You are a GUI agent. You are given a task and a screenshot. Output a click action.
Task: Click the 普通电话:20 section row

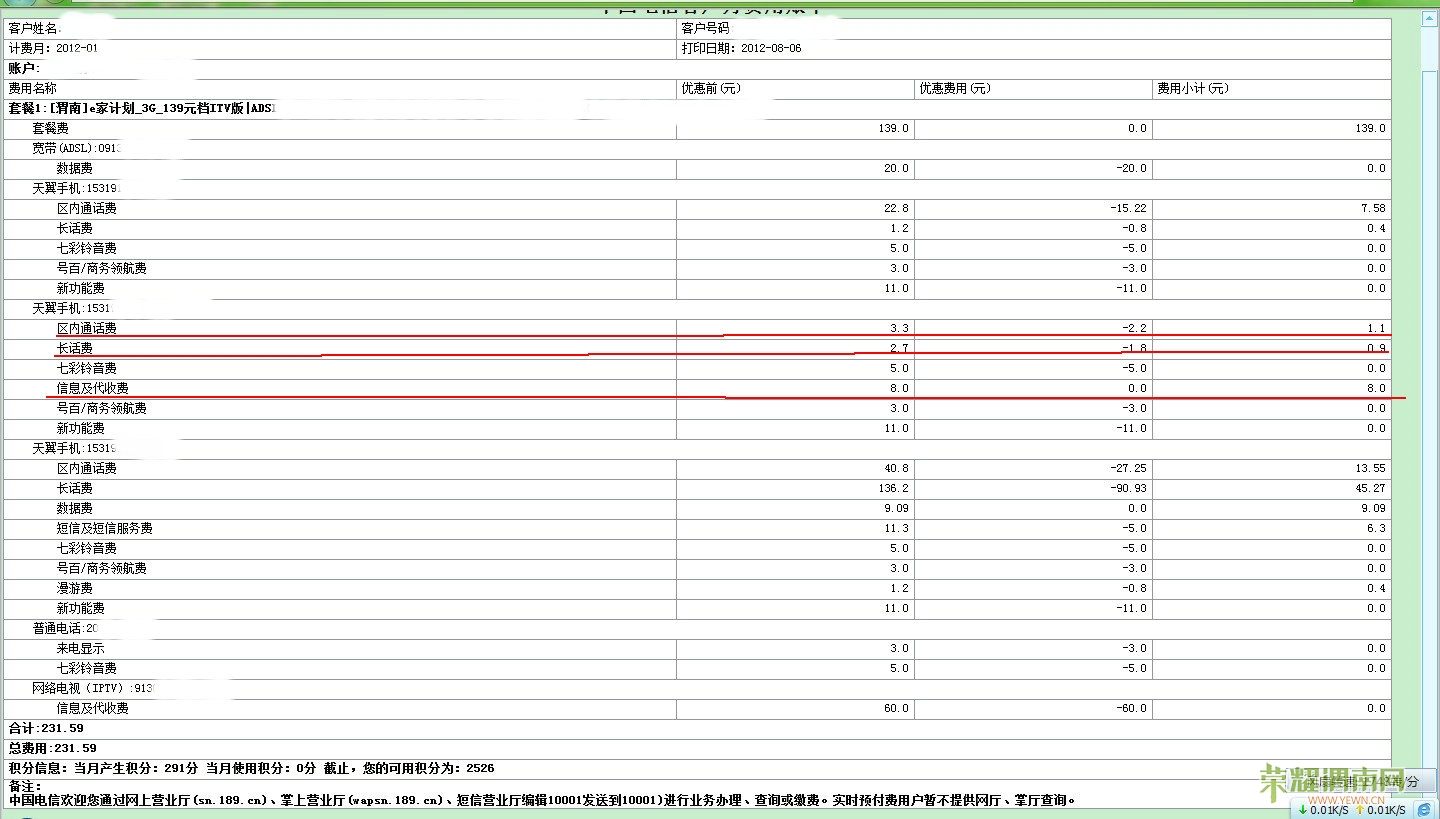pos(697,628)
